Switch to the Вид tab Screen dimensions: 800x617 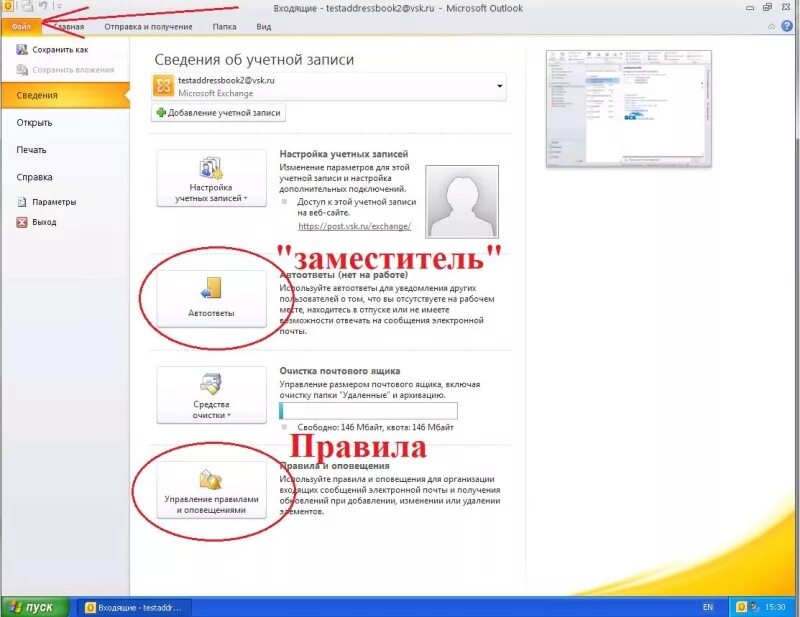(264, 27)
